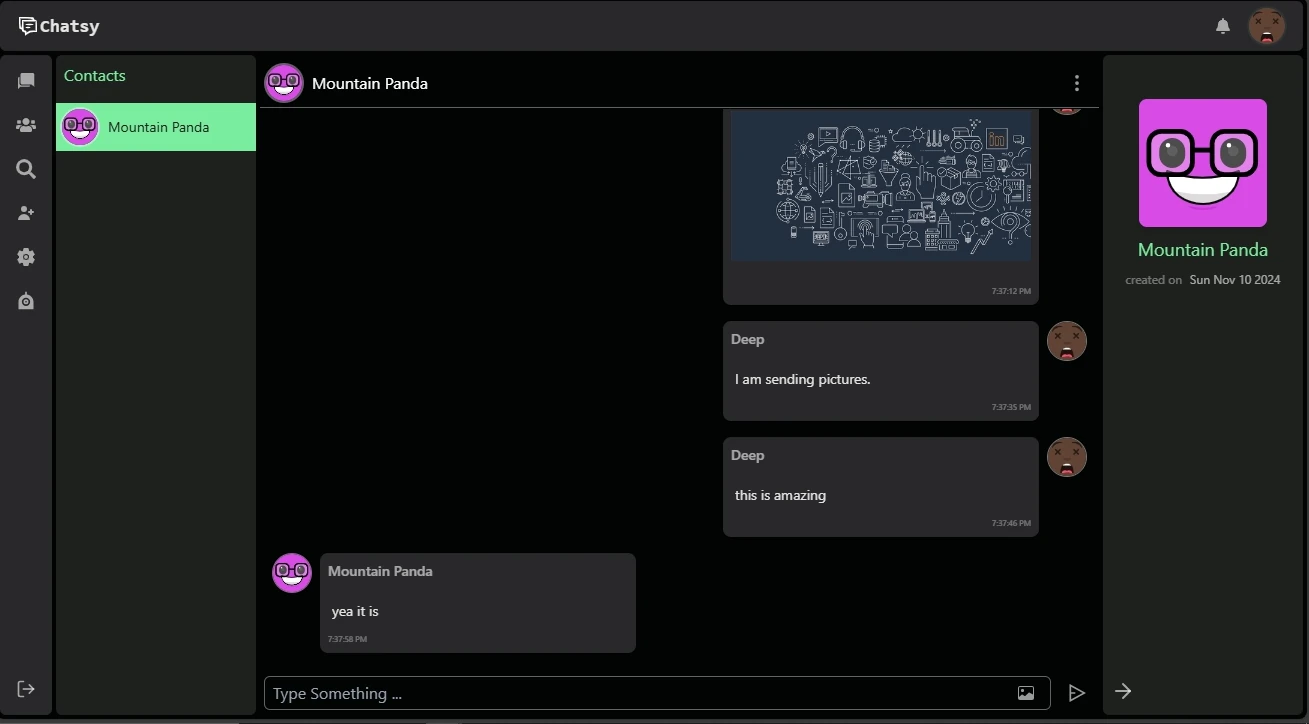1309x724 pixels.
Task: Click the Chatsy logo
Action: pyautogui.click(x=60, y=26)
